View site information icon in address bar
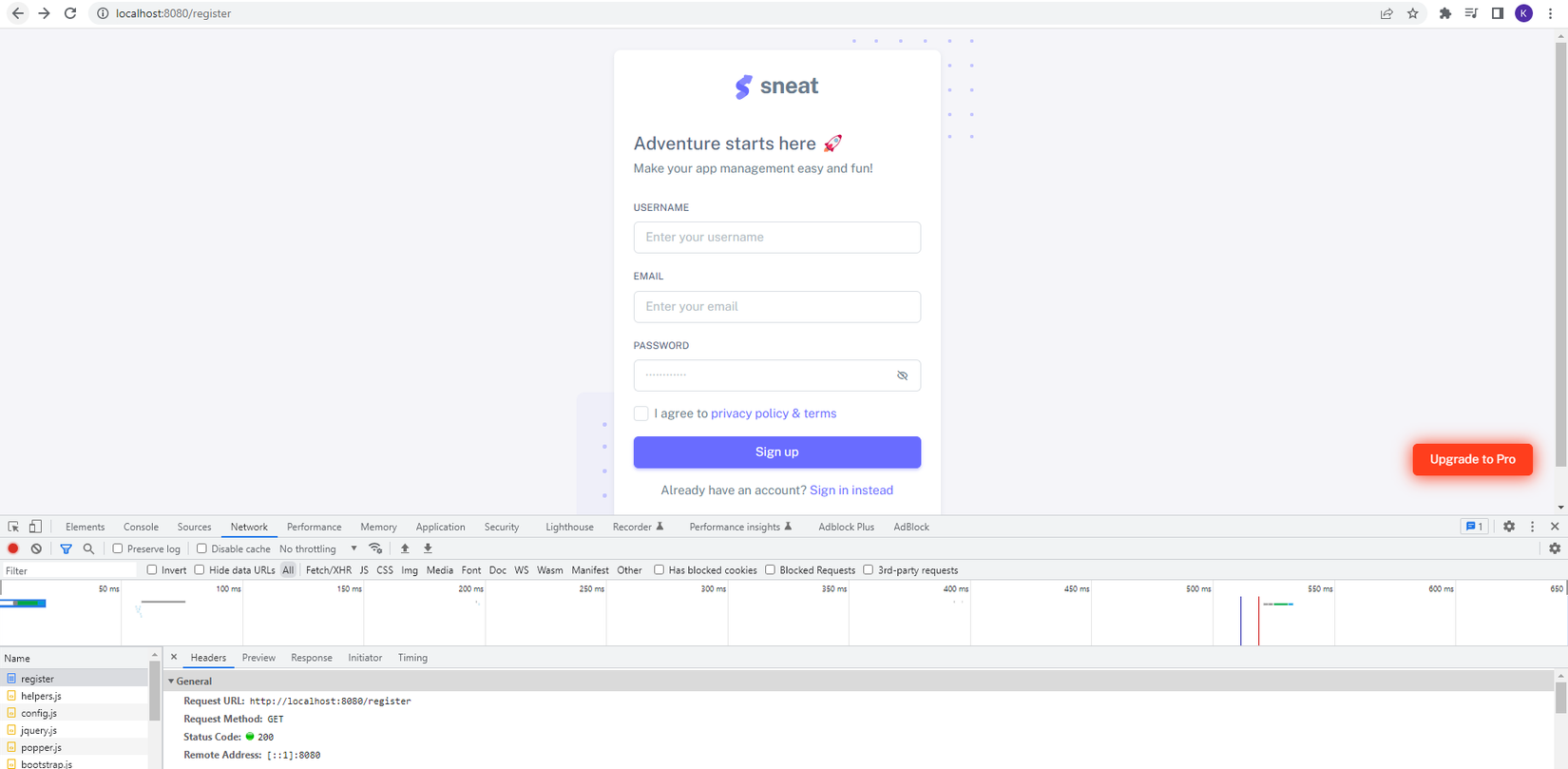Image resolution: width=1568 pixels, height=769 pixels. 103,13
